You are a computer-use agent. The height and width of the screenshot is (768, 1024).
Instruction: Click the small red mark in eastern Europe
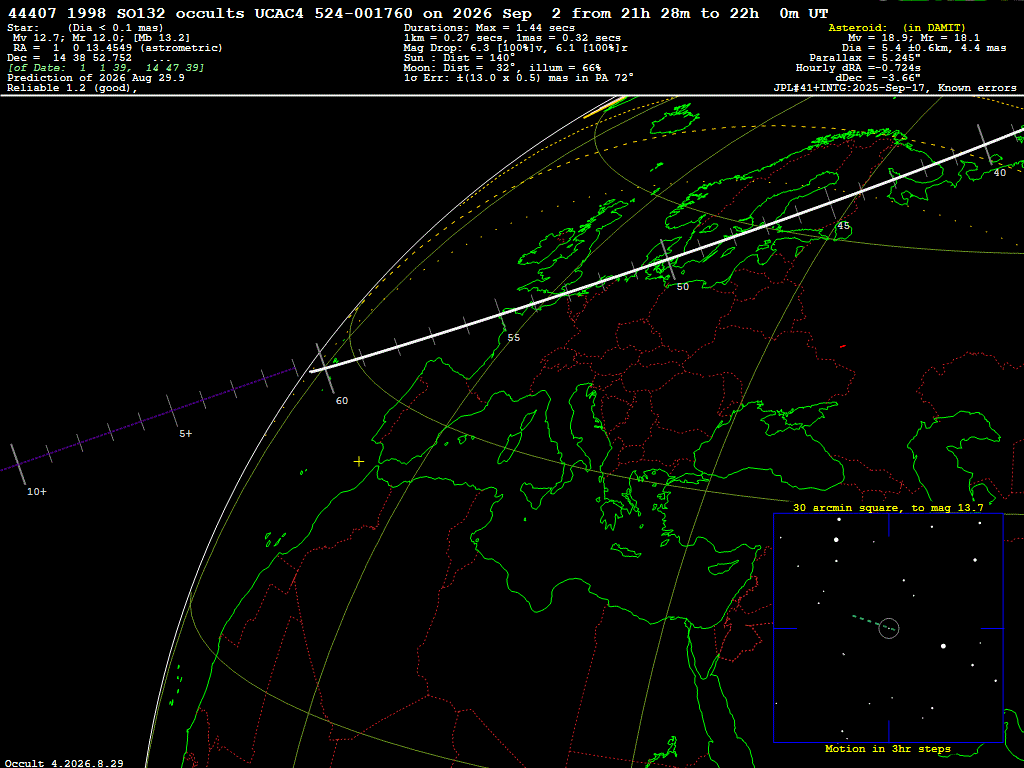843,346
